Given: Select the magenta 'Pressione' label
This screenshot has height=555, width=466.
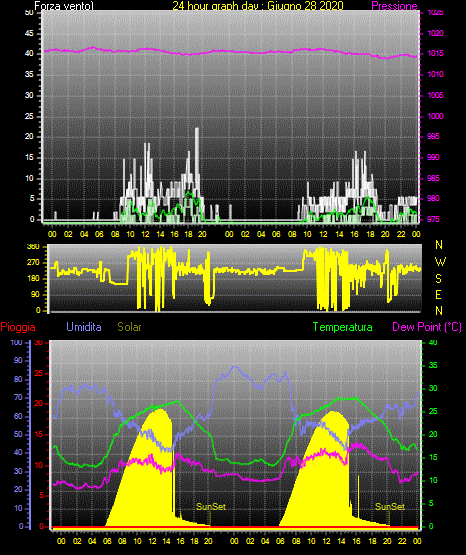Looking at the screenshot, I should click(x=394, y=6).
